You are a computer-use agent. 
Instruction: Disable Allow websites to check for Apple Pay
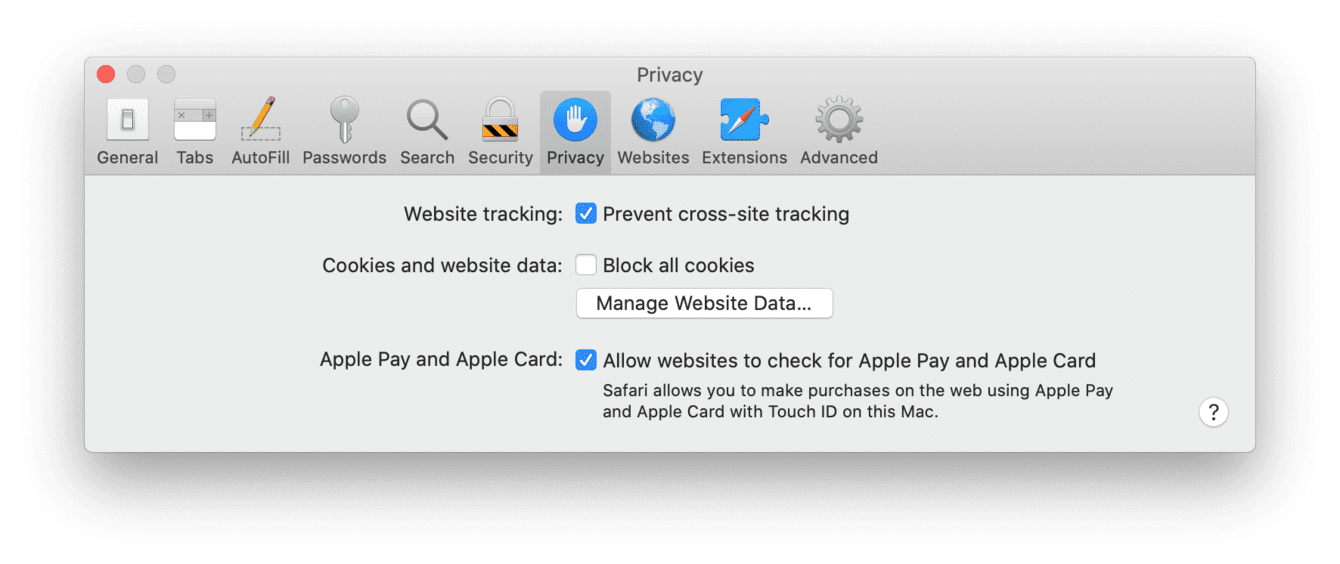click(586, 361)
